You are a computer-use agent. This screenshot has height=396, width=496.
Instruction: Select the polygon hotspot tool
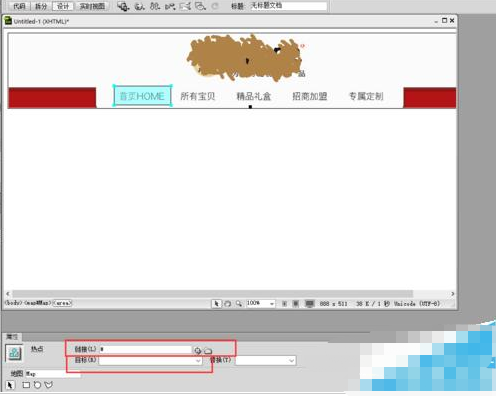(x=49, y=385)
